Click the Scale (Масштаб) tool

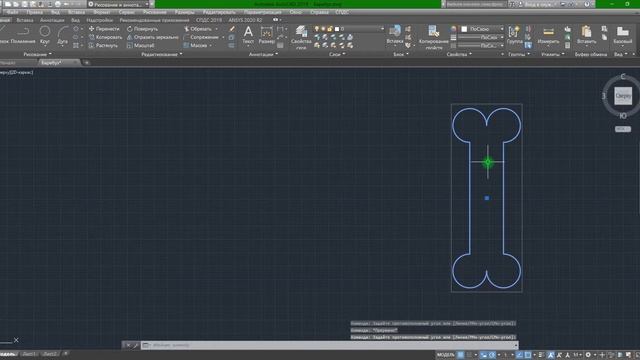tap(140, 45)
